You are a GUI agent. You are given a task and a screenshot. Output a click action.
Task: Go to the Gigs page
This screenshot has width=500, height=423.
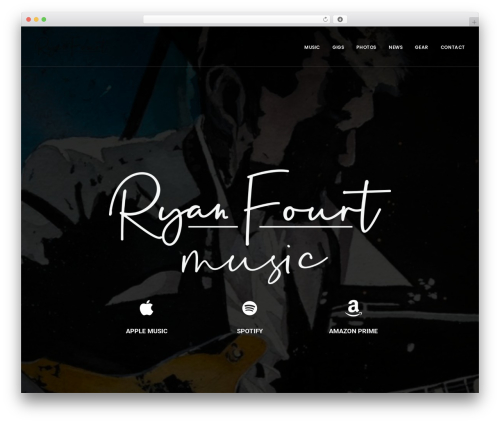(x=338, y=47)
